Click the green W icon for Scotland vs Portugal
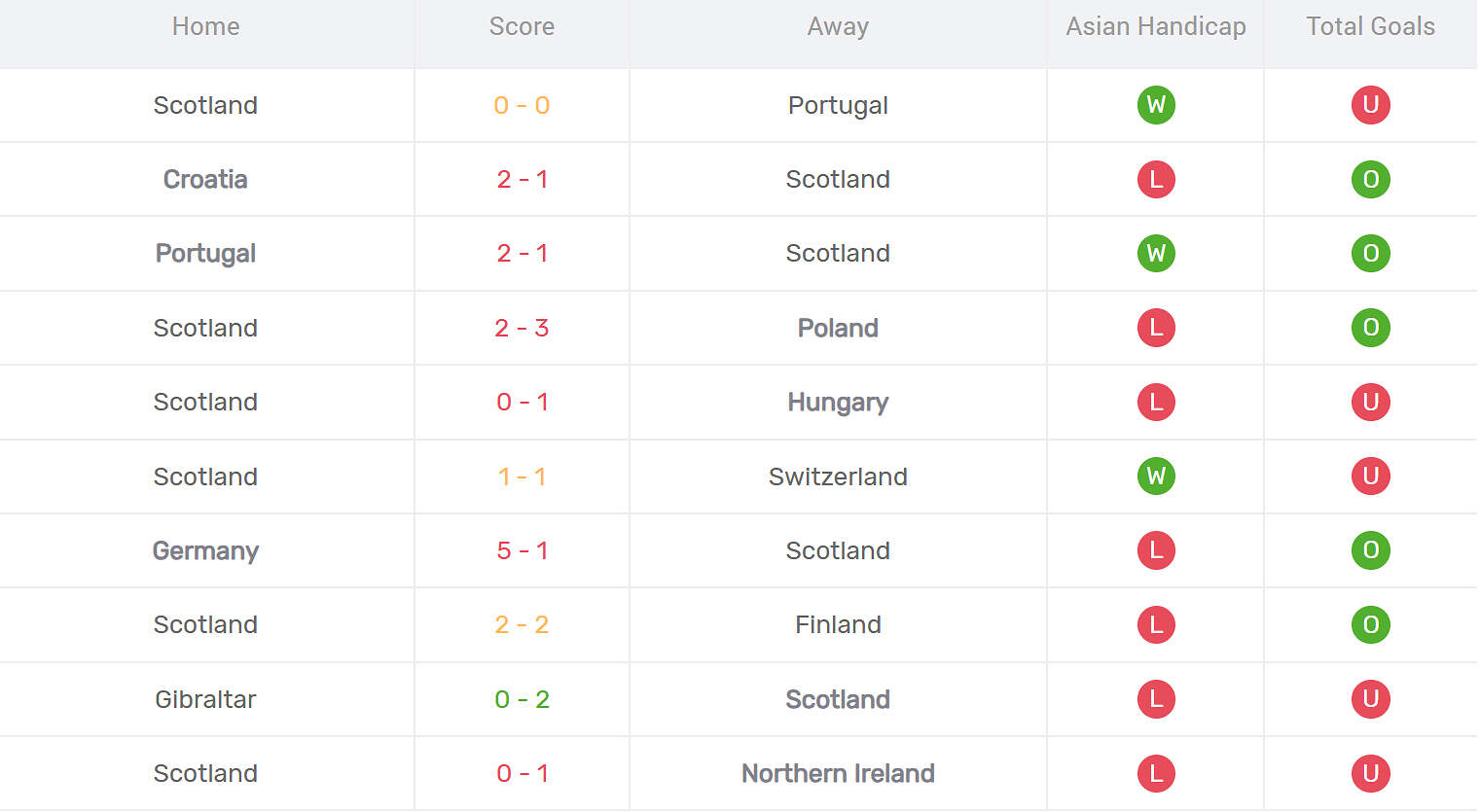The height and width of the screenshot is (812, 1480). pos(1156,105)
